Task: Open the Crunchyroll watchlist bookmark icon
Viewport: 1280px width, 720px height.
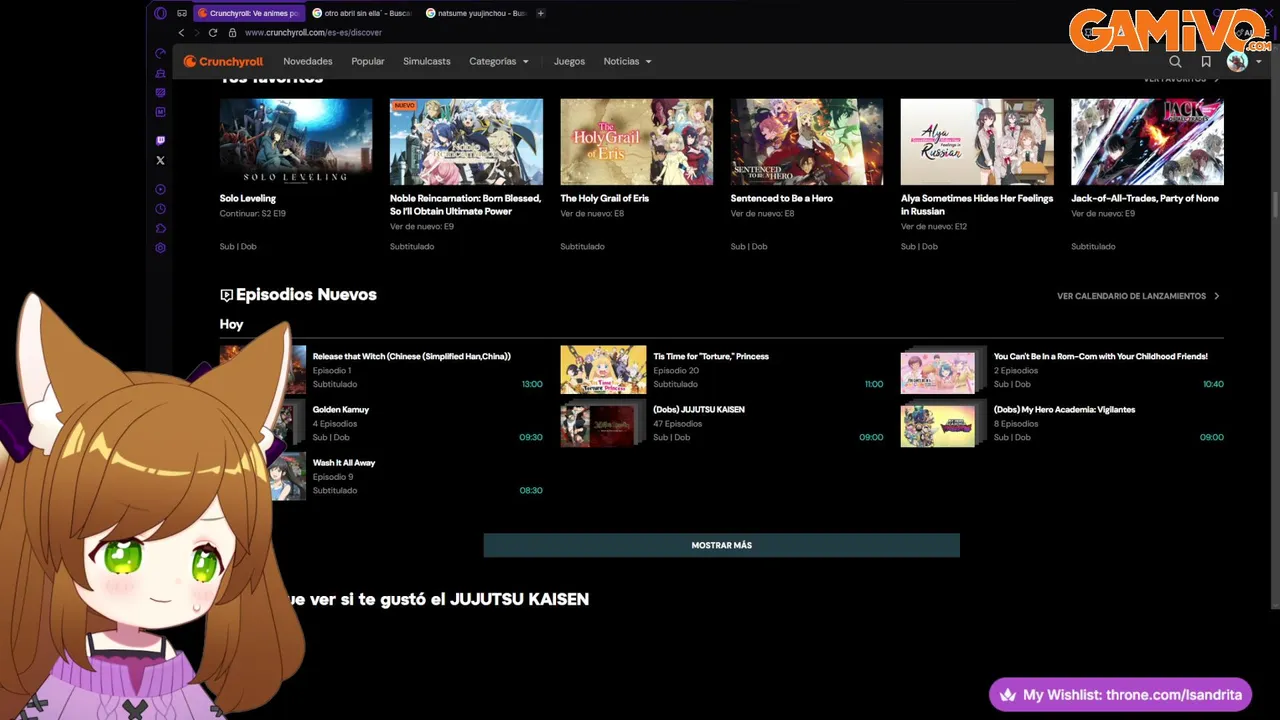Action: click(x=1206, y=61)
